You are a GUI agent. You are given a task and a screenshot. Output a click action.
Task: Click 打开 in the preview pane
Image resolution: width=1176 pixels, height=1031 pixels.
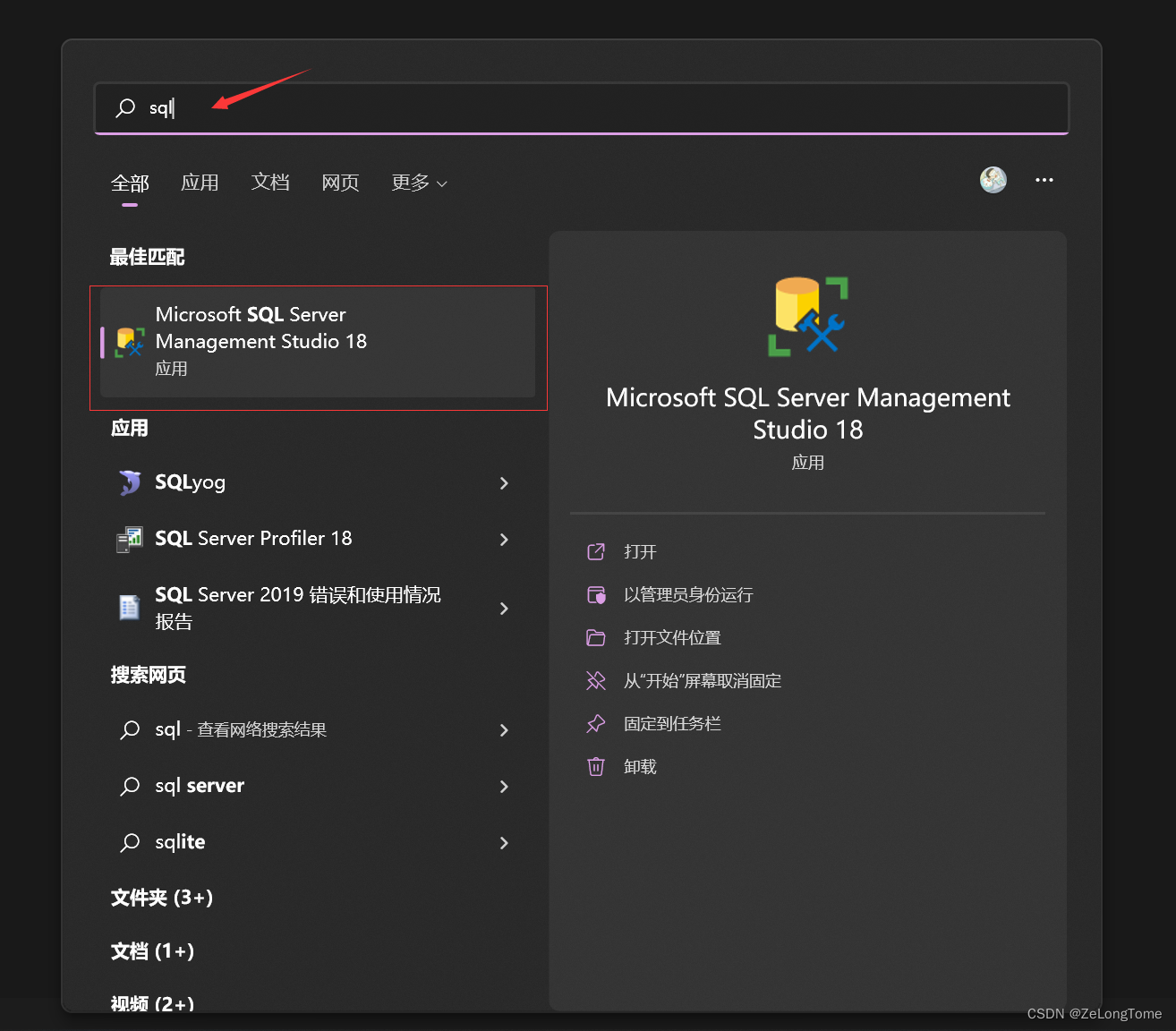641,552
